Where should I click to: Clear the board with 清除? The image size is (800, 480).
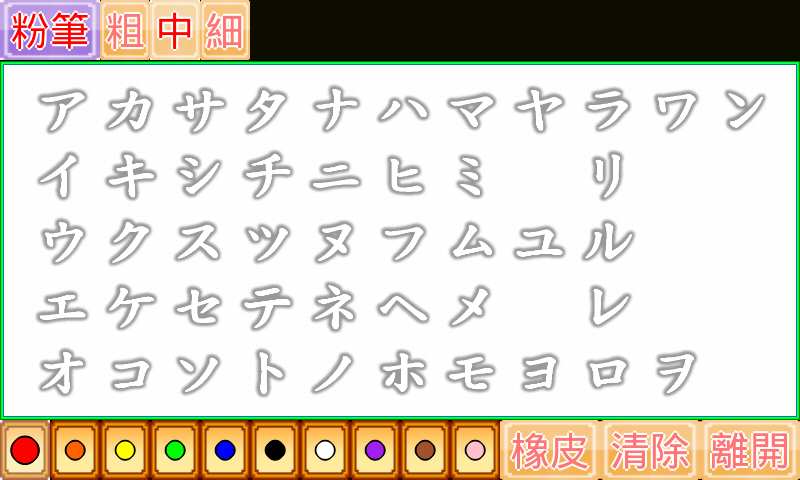(x=650, y=450)
